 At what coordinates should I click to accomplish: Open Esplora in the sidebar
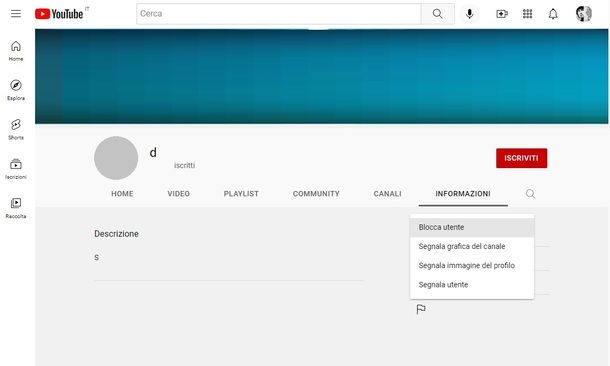pyautogui.click(x=16, y=90)
